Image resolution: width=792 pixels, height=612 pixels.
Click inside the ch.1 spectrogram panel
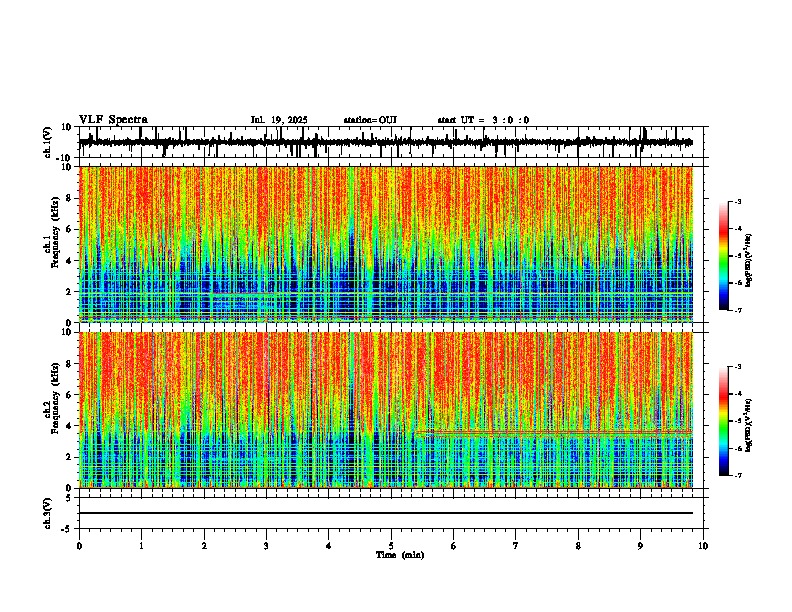coord(386,244)
